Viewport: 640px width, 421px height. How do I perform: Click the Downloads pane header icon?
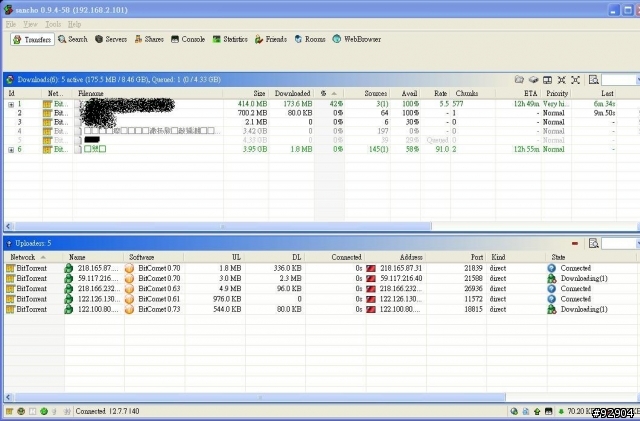[10, 80]
